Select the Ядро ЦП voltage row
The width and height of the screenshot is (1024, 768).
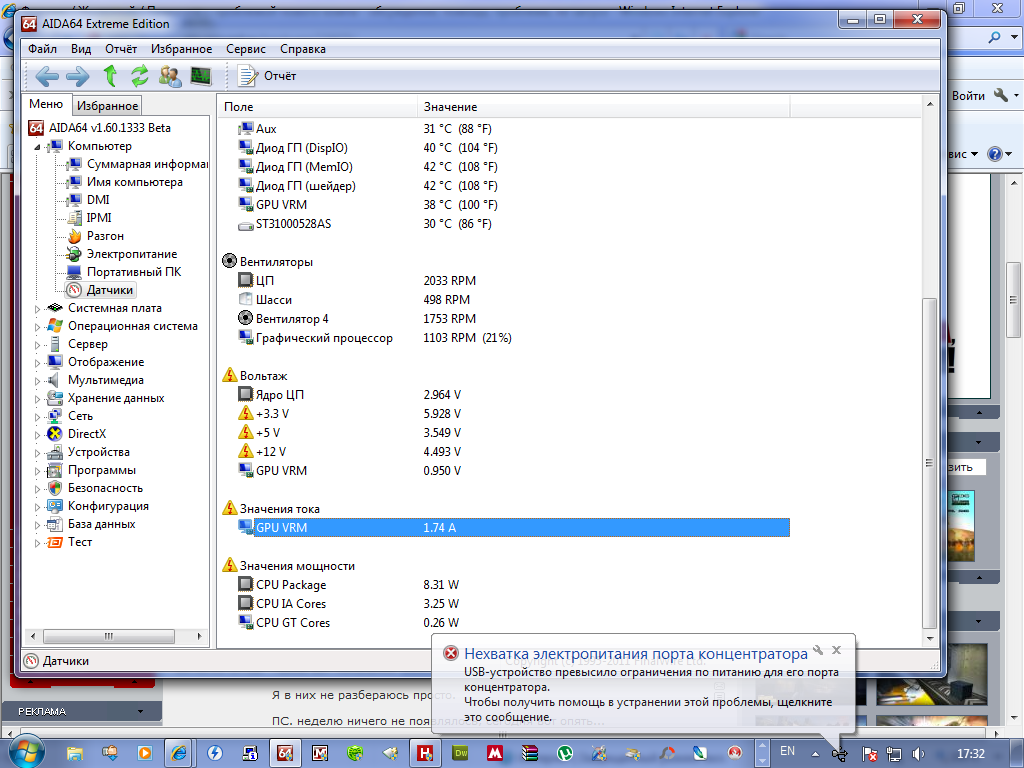[513, 395]
